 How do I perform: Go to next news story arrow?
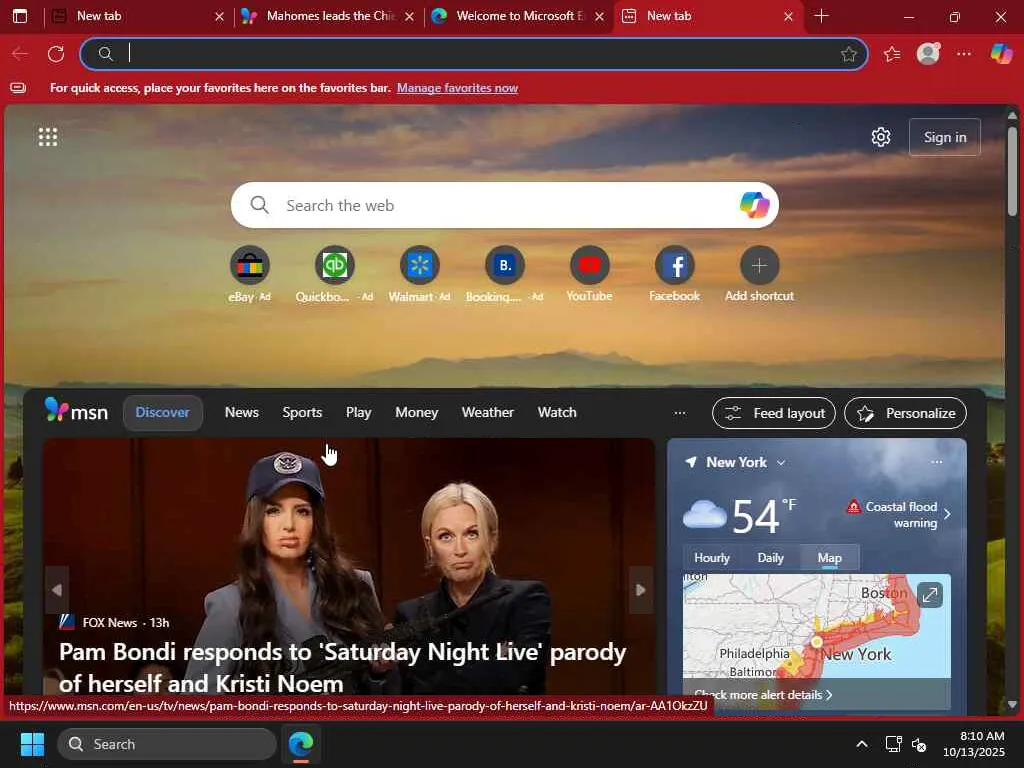click(641, 590)
